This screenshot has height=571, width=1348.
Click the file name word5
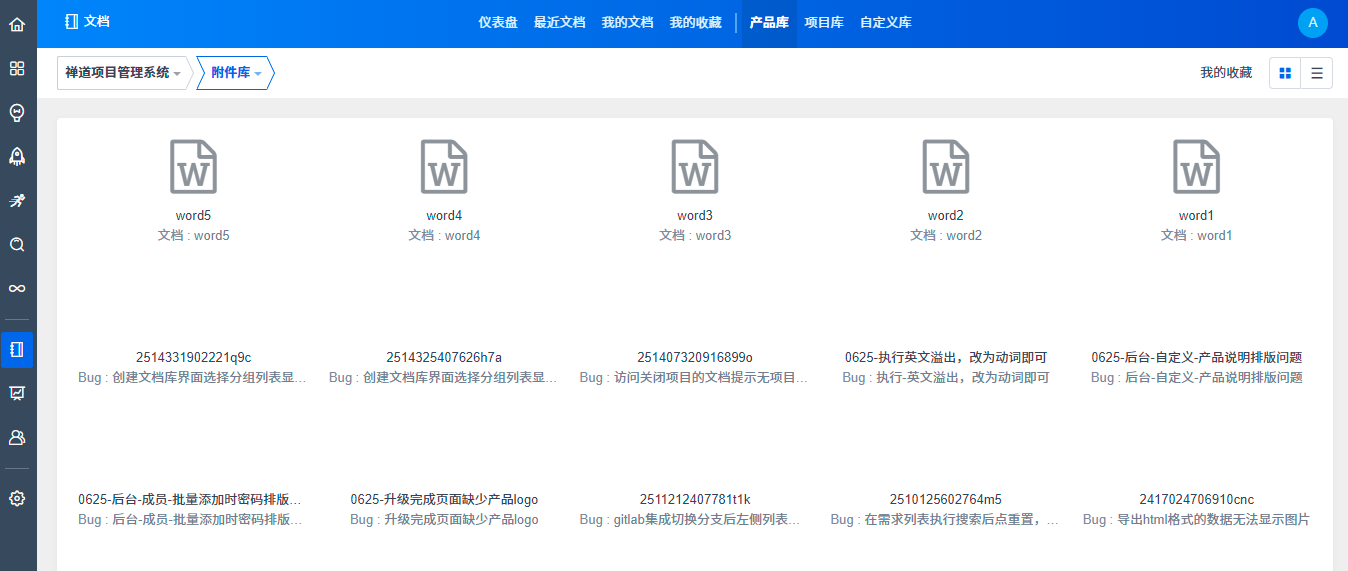click(193, 215)
